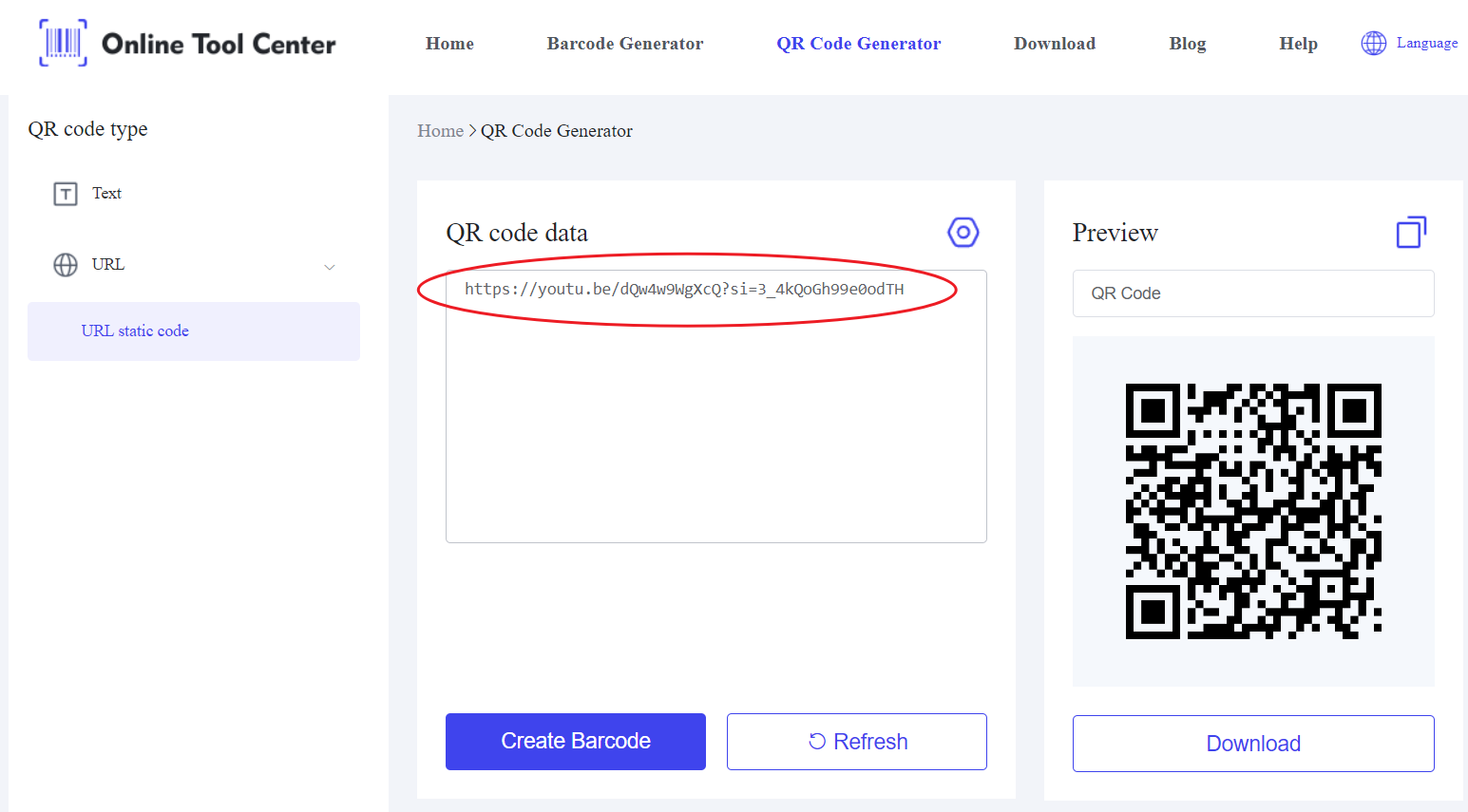
Task: Collapse the URL section chevron
Action: 330,267
